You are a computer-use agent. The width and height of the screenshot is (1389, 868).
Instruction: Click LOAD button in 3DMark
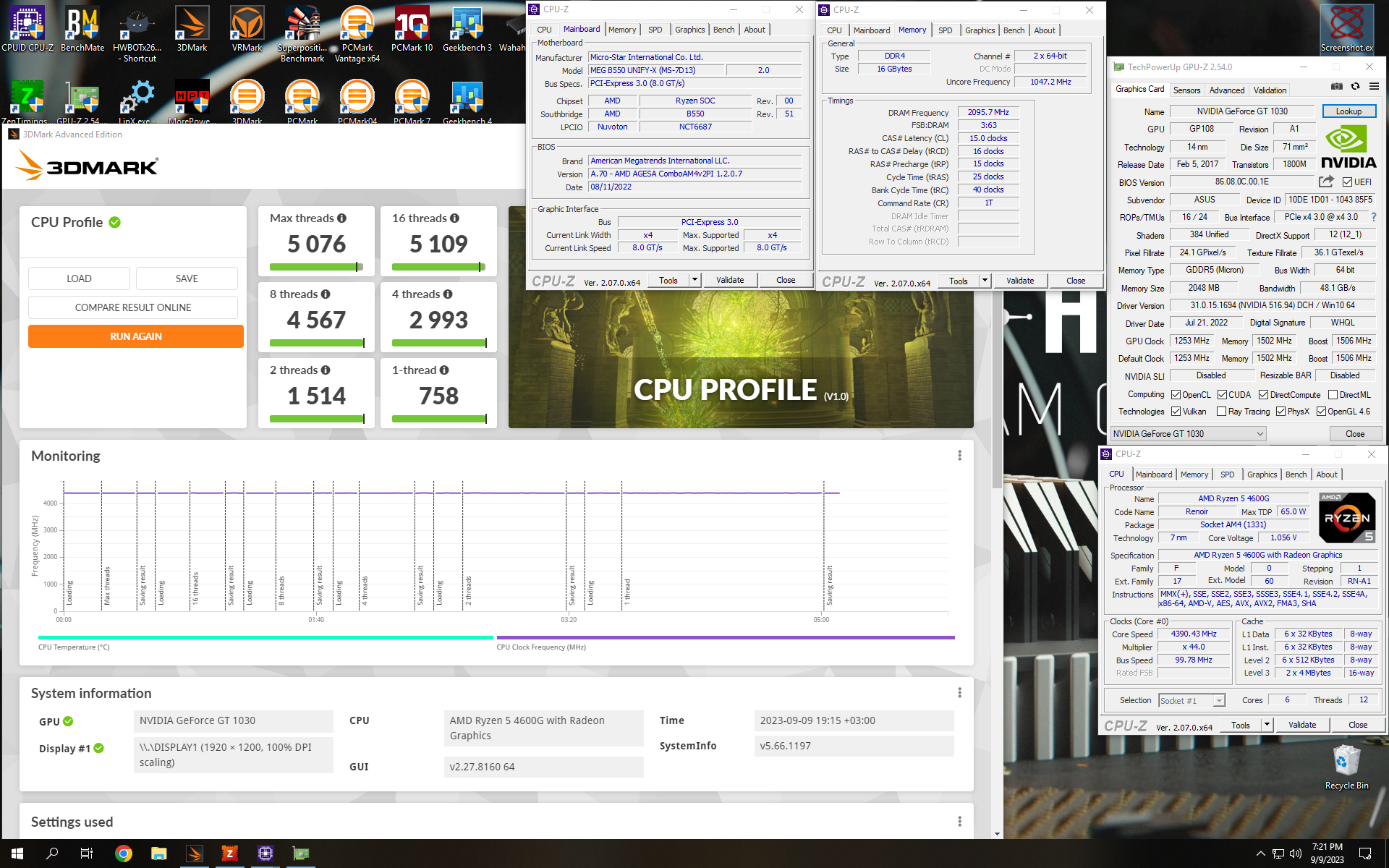tap(79, 278)
